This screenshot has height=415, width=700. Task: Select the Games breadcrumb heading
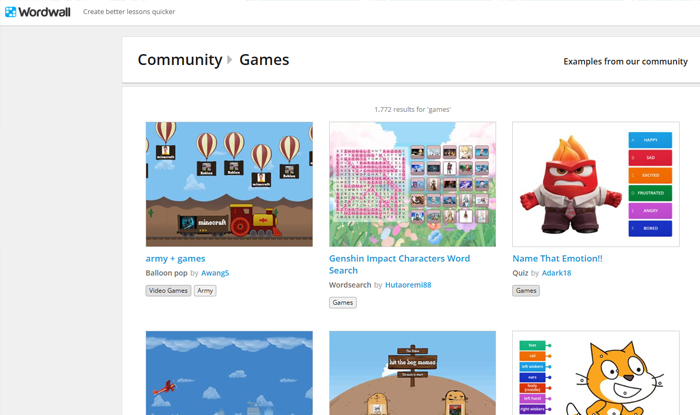pyautogui.click(x=264, y=60)
